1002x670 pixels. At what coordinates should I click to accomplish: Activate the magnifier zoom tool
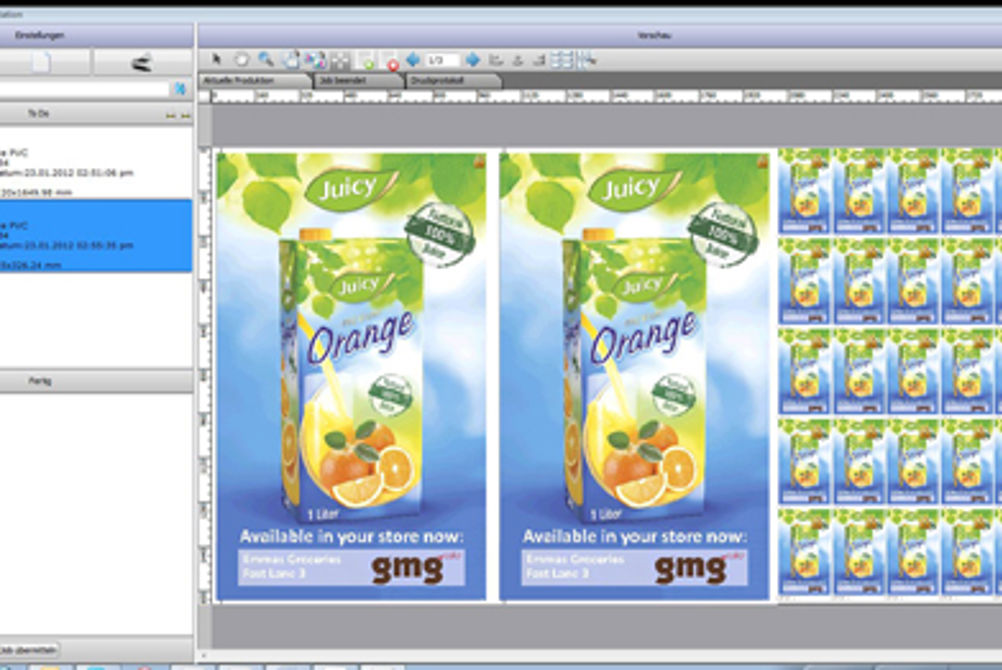(x=265, y=59)
